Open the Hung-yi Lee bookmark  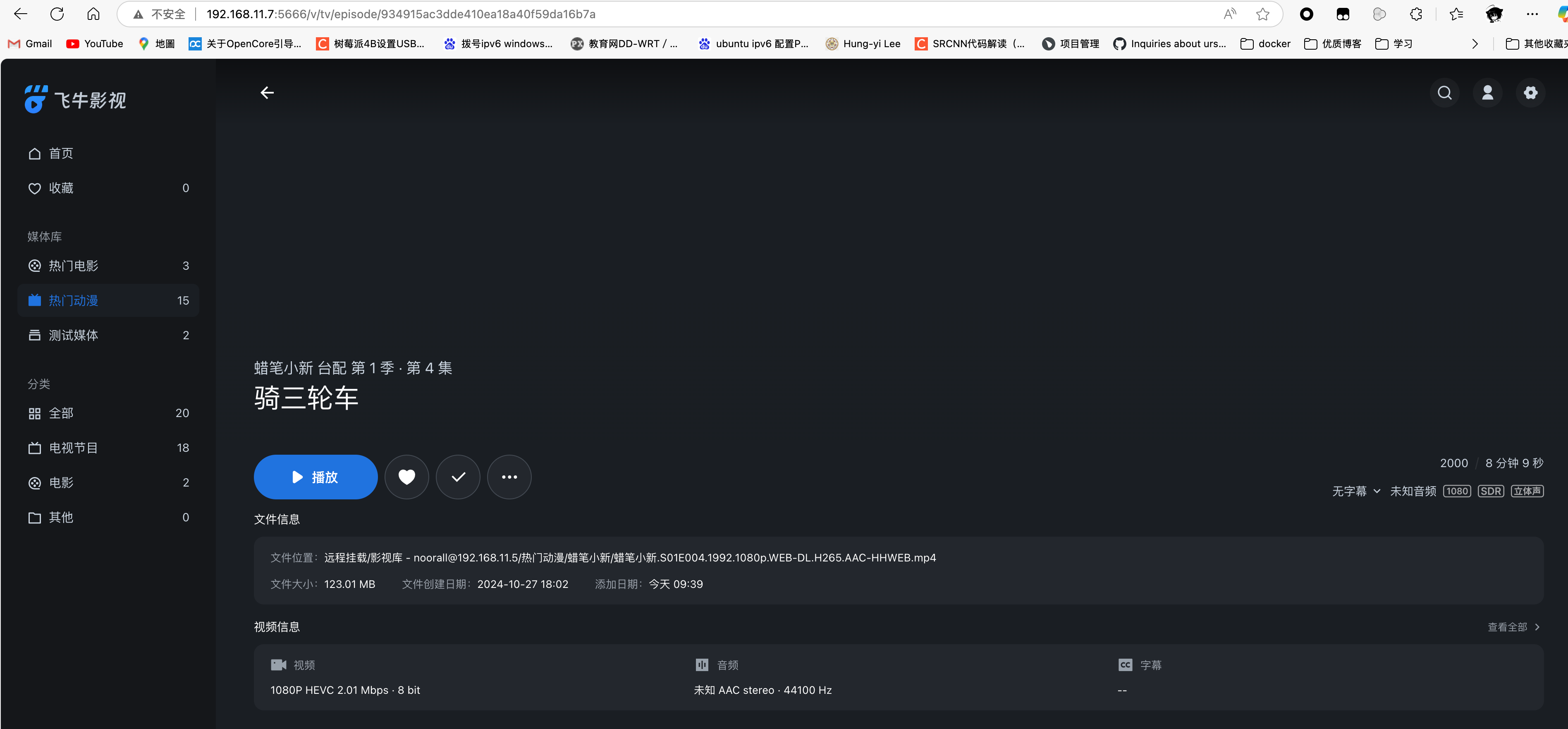coord(863,43)
